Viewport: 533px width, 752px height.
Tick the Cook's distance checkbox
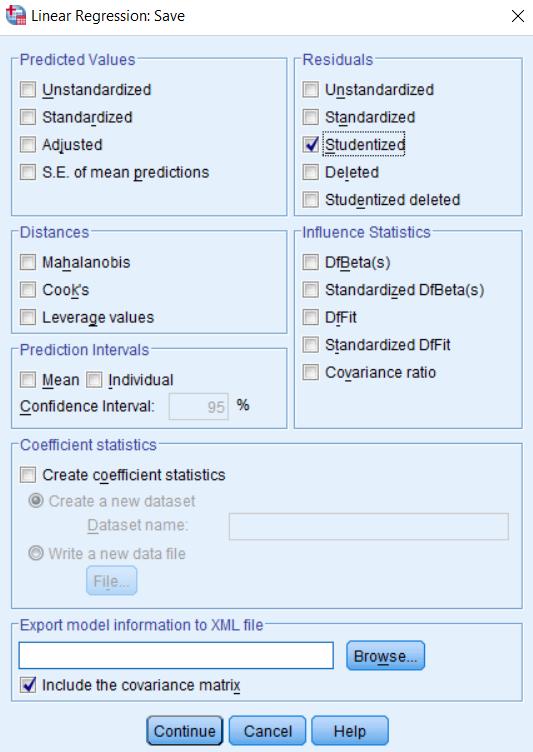(28, 290)
